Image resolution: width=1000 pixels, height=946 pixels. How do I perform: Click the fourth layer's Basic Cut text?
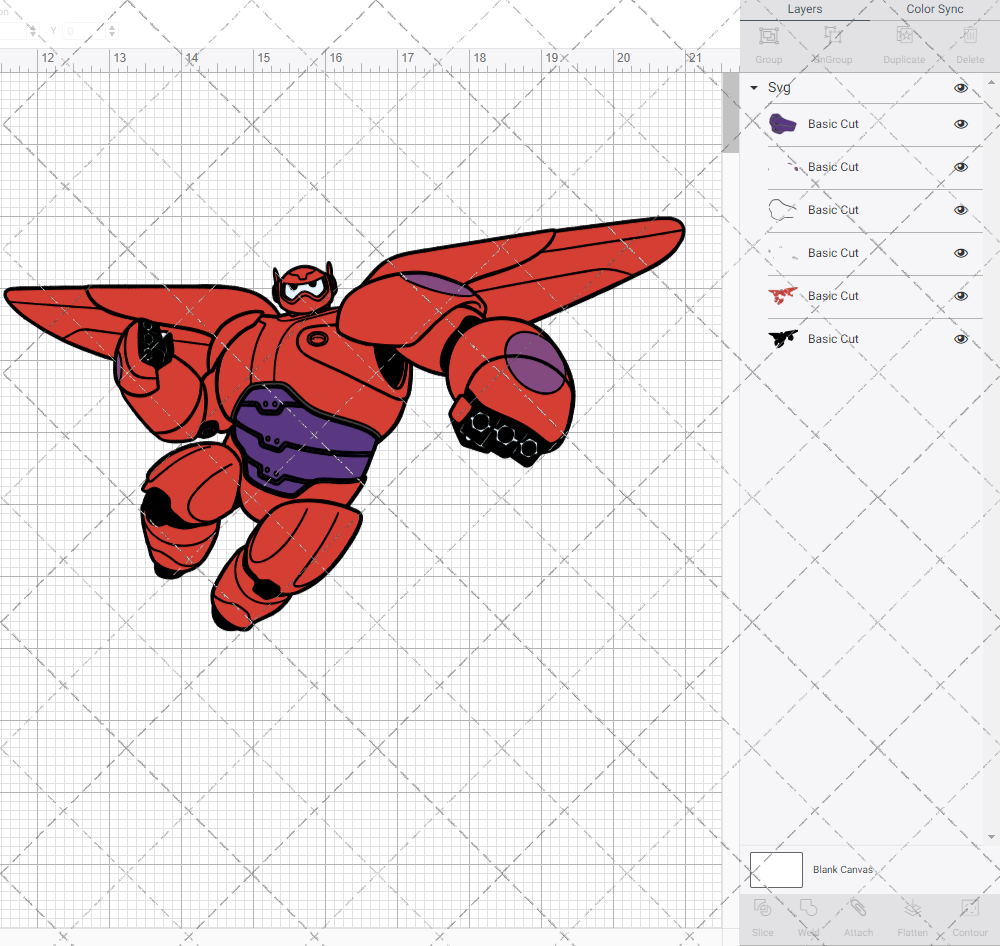(x=833, y=253)
